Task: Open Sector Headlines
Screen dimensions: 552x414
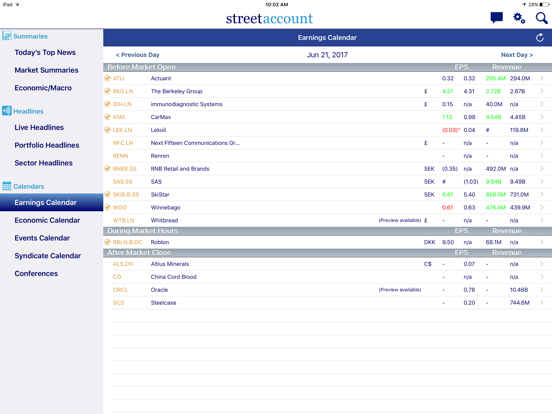Action: coord(44,163)
